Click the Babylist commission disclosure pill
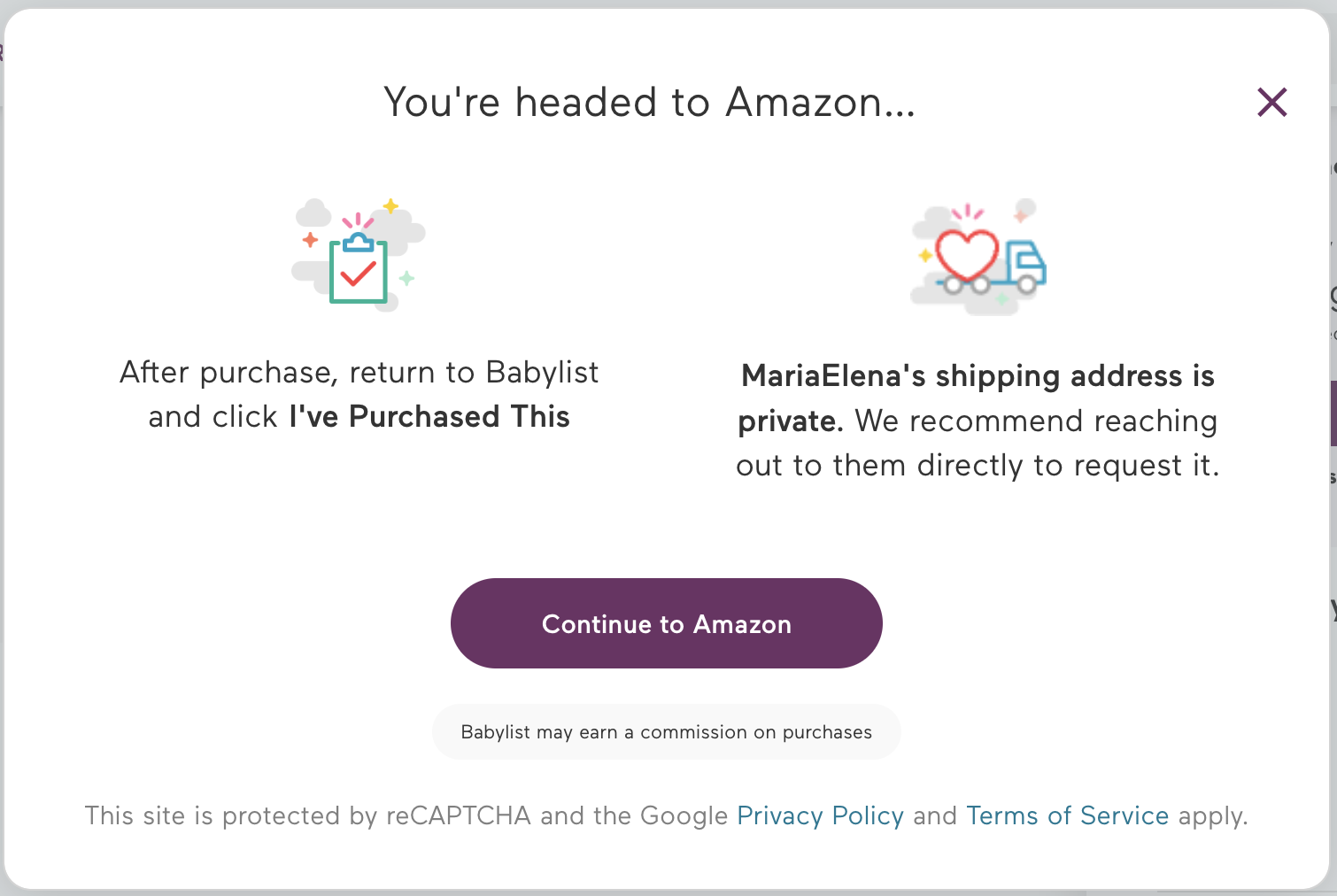The width and height of the screenshot is (1337, 896). pyautogui.click(x=667, y=732)
